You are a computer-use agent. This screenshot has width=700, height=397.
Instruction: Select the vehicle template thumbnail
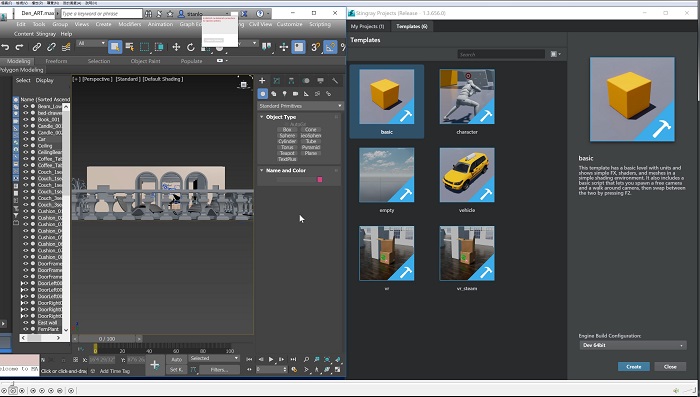(x=467, y=175)
